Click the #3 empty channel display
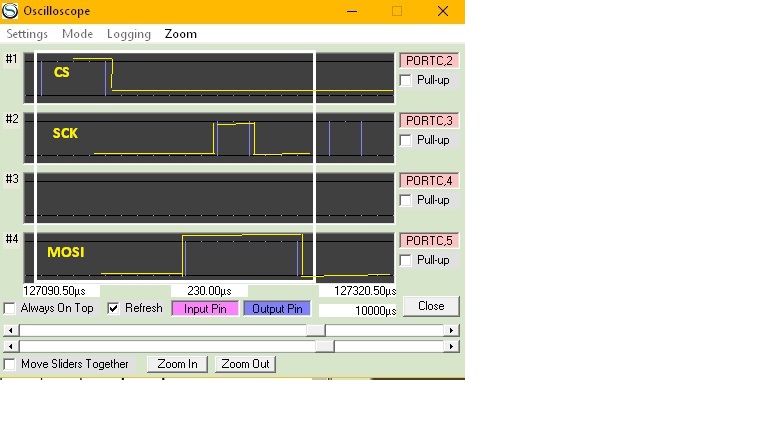 tap(209, 198)
